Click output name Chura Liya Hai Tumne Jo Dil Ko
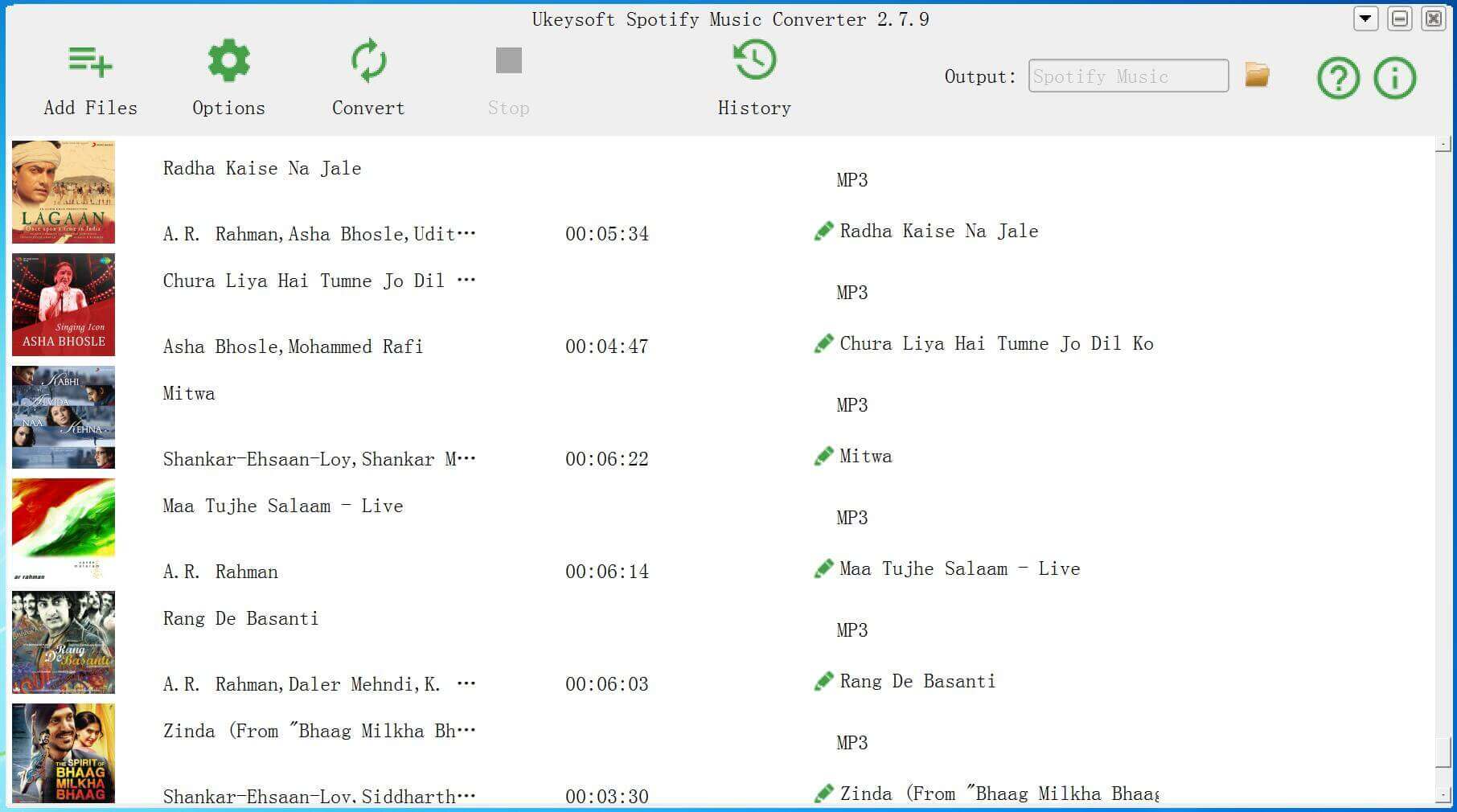This screenshot has width=1457, height=812. (x=997, y=343)
